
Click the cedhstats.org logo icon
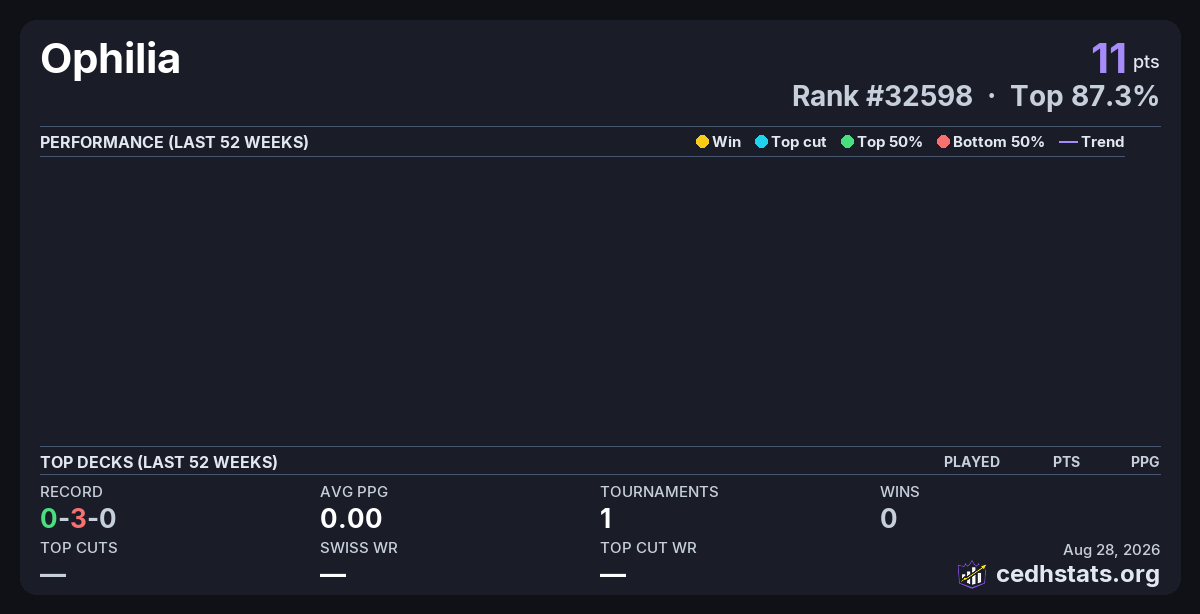[x=972, y=574]
